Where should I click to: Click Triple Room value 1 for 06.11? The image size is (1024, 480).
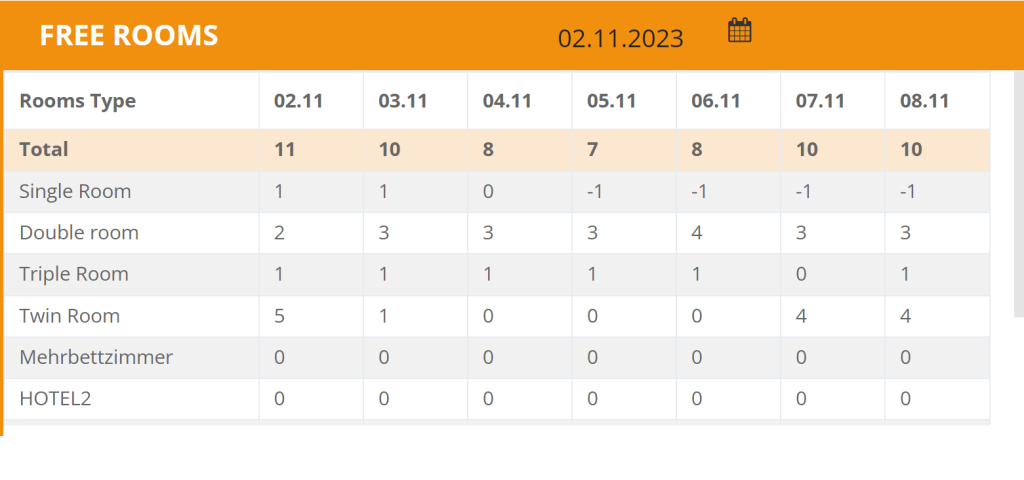pos(697,274)
